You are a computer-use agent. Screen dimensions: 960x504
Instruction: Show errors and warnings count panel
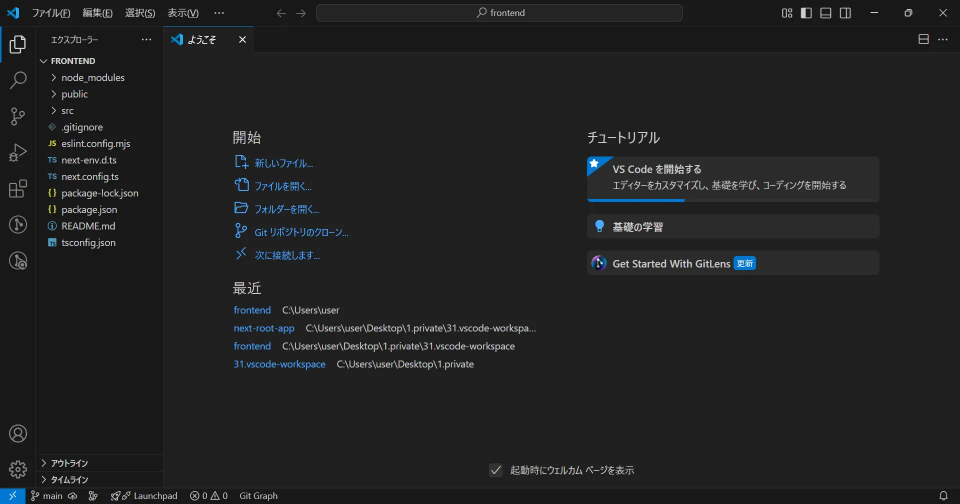[208, 496]
